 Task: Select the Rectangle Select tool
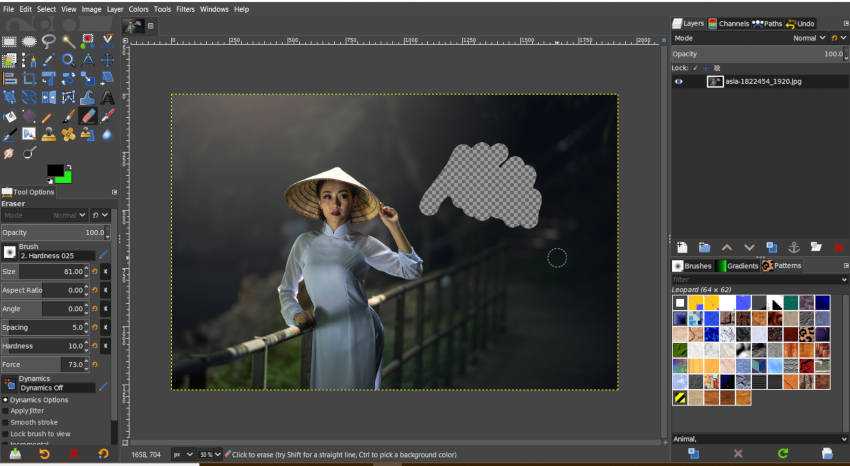[x=9, y=41]
